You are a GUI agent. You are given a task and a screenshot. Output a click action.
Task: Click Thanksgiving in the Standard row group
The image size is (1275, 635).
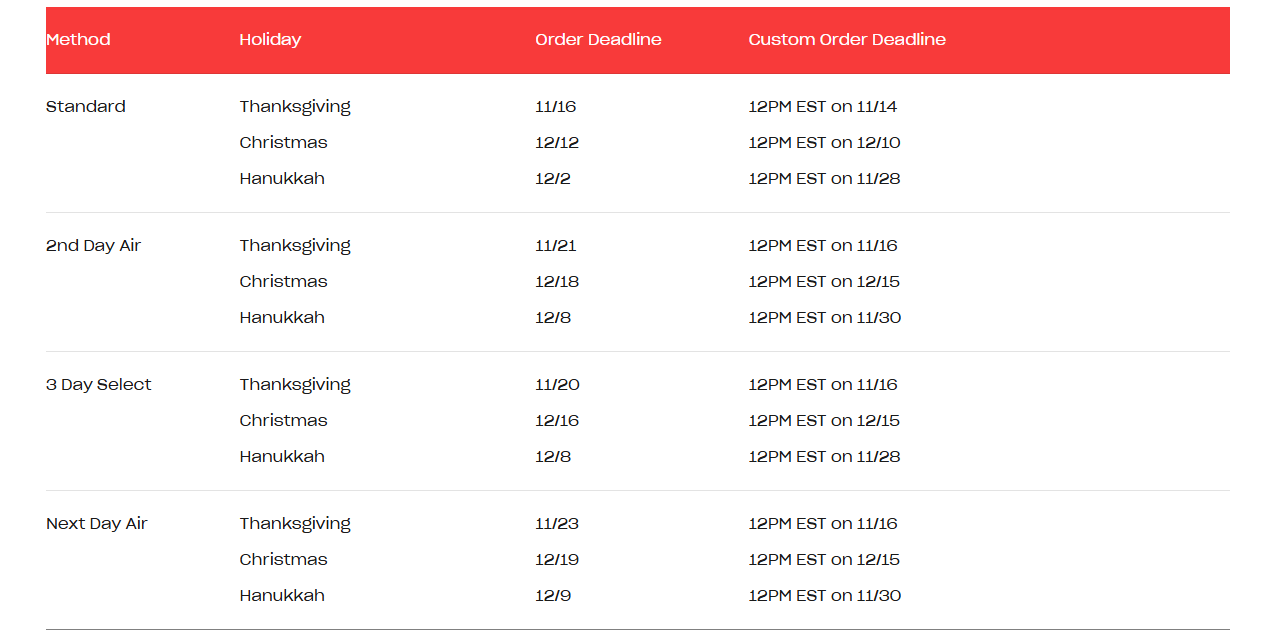click(295, 107)
